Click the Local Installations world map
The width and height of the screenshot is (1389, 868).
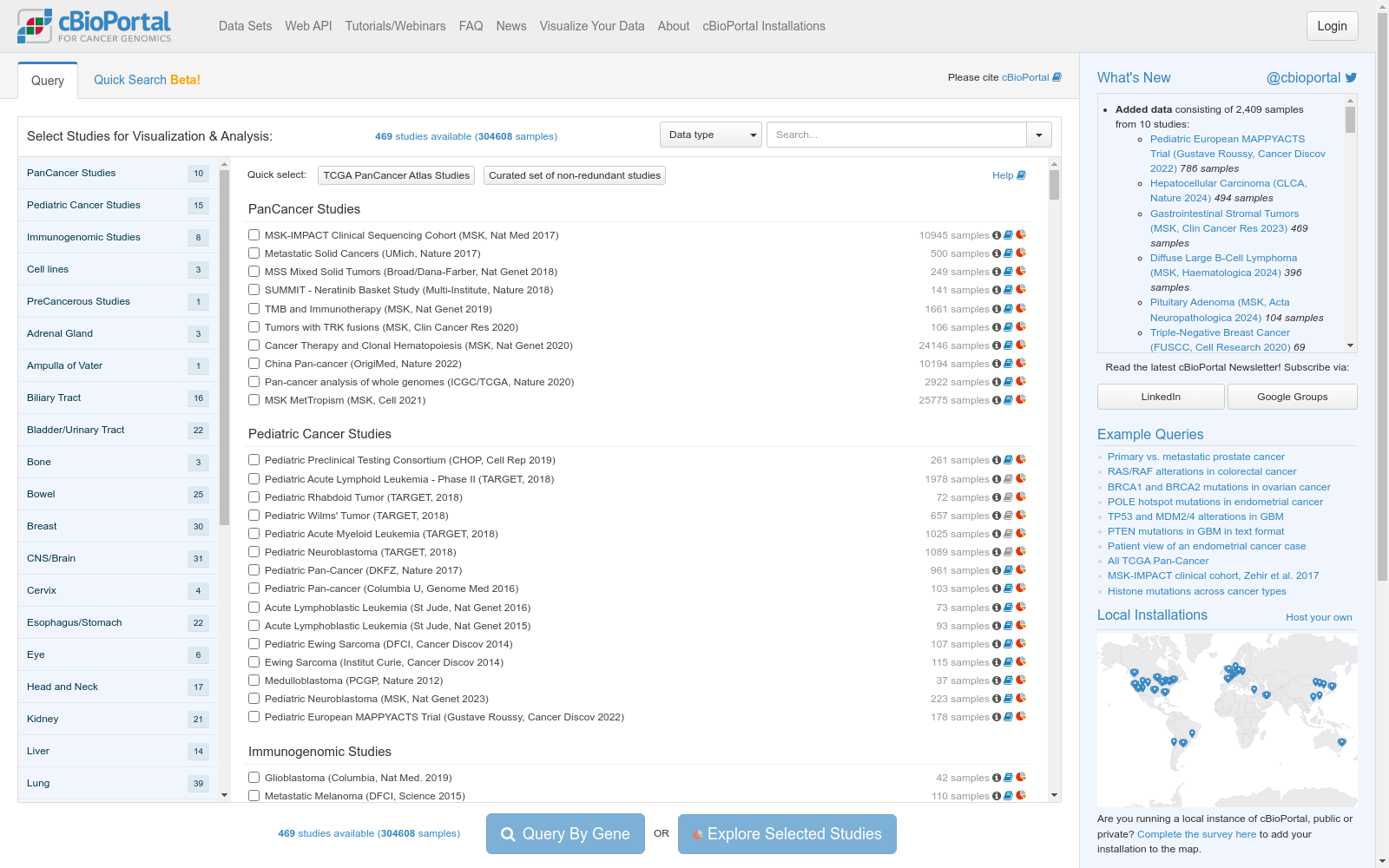[x=1227, y=720]
